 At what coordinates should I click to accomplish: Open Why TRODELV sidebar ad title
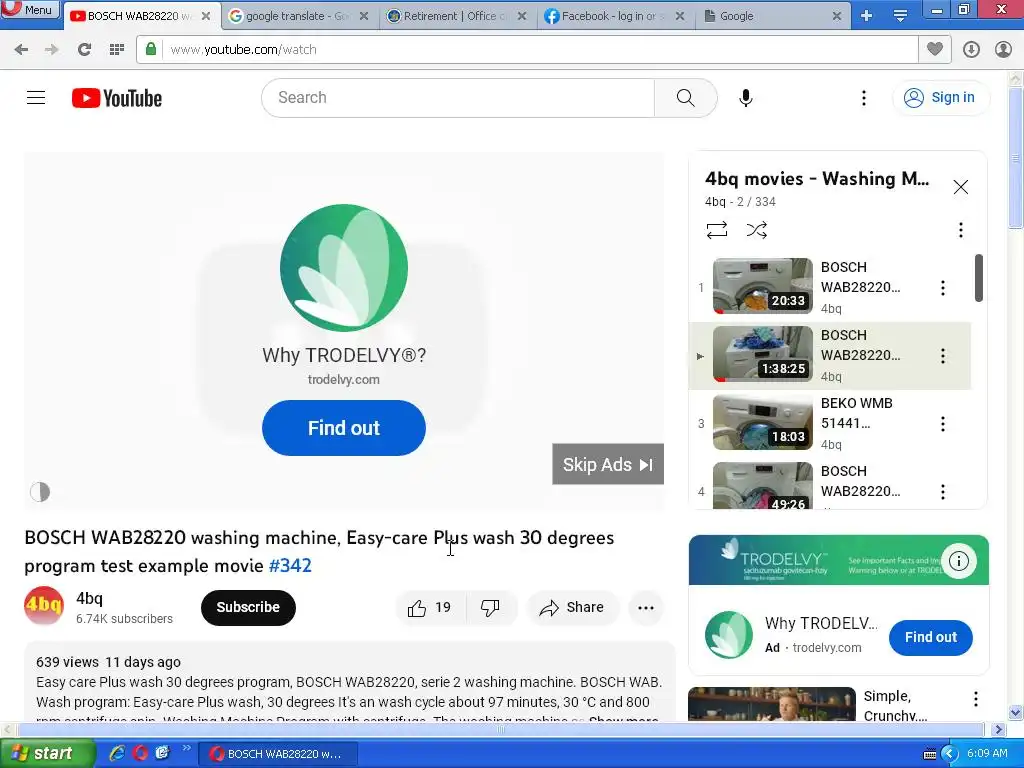tap(821, 624)
